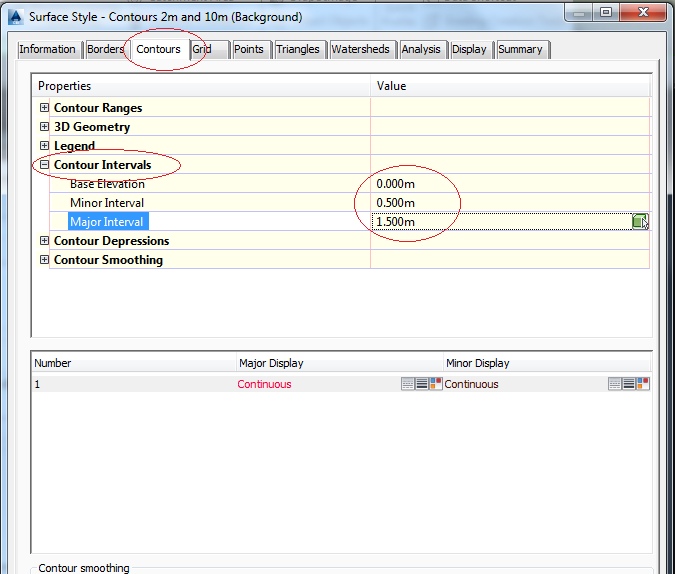
Task: Expand the 3D Geometry property group
Action: pyautogui.click(x=44, y=127)
